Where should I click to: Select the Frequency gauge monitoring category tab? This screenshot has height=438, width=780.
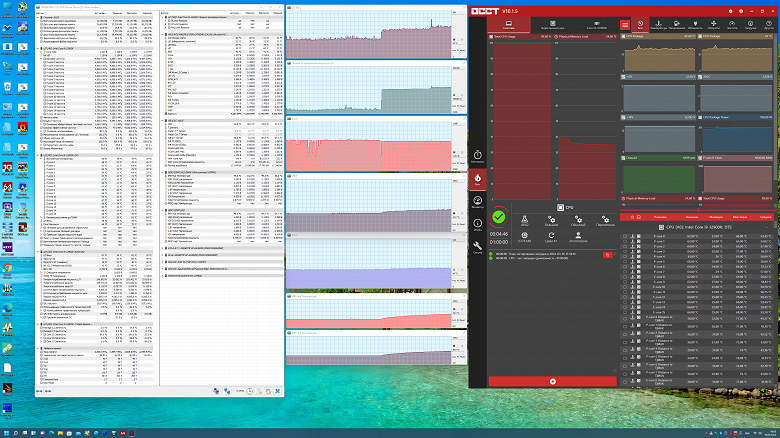(732, 25)
